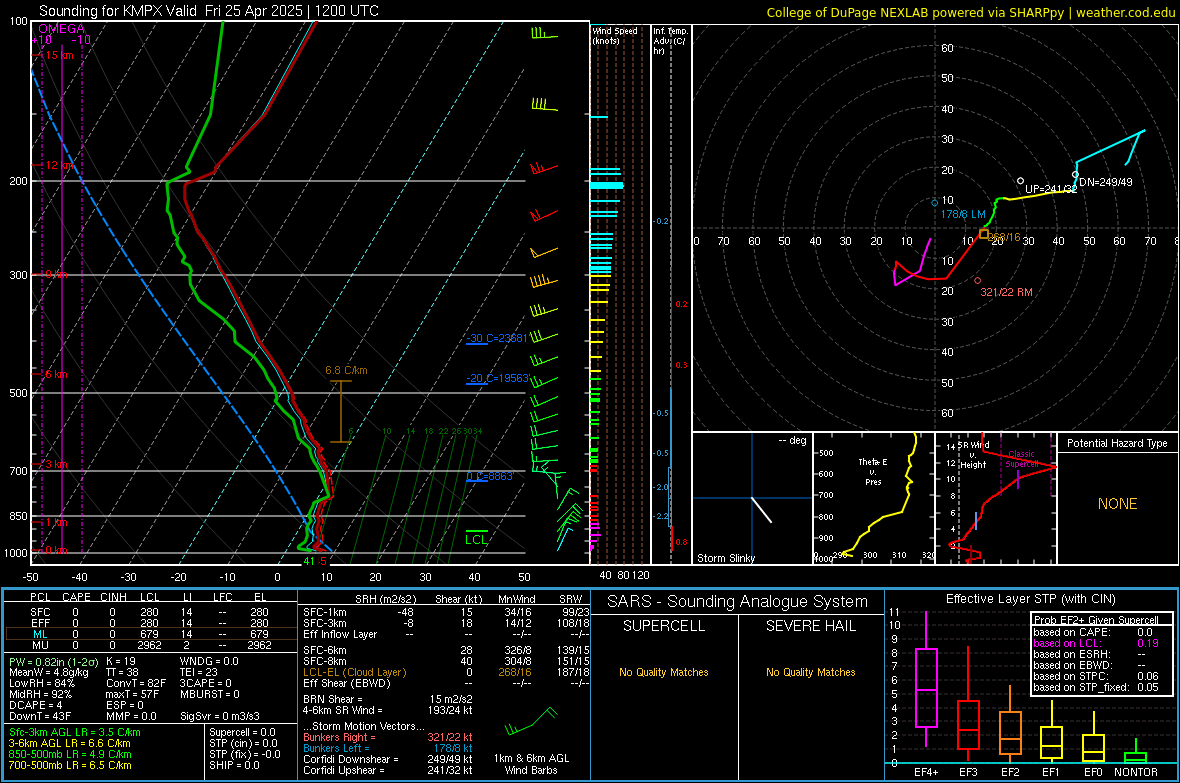Select the '15 km' height marker label
This screenshot has height=783, width=1180.
click(x=59, y=55)
